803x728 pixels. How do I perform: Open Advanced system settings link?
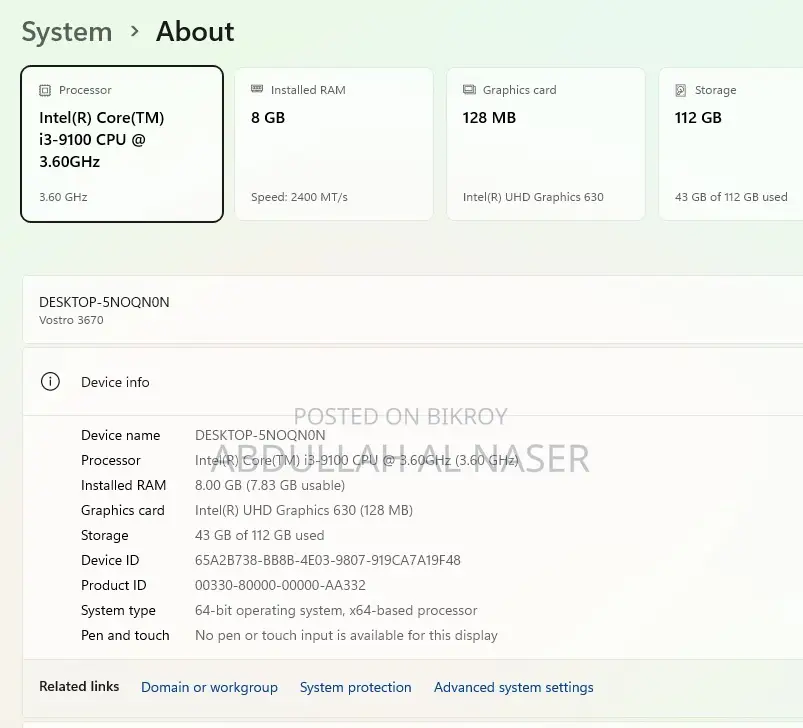coord(514,687)
